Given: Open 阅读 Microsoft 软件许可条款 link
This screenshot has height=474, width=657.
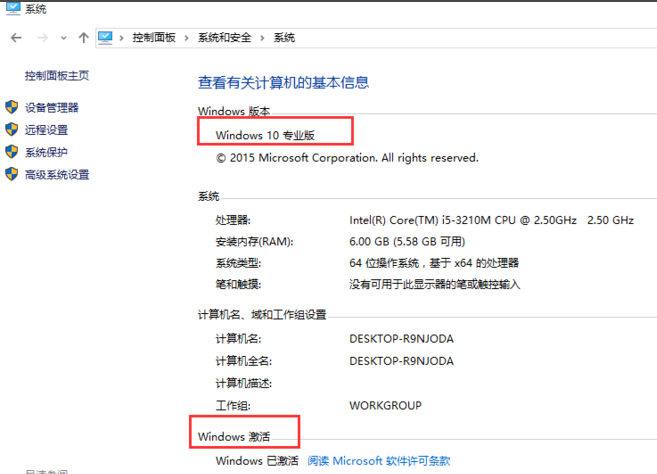Looking at the screenshot, I should coord(379,461).
